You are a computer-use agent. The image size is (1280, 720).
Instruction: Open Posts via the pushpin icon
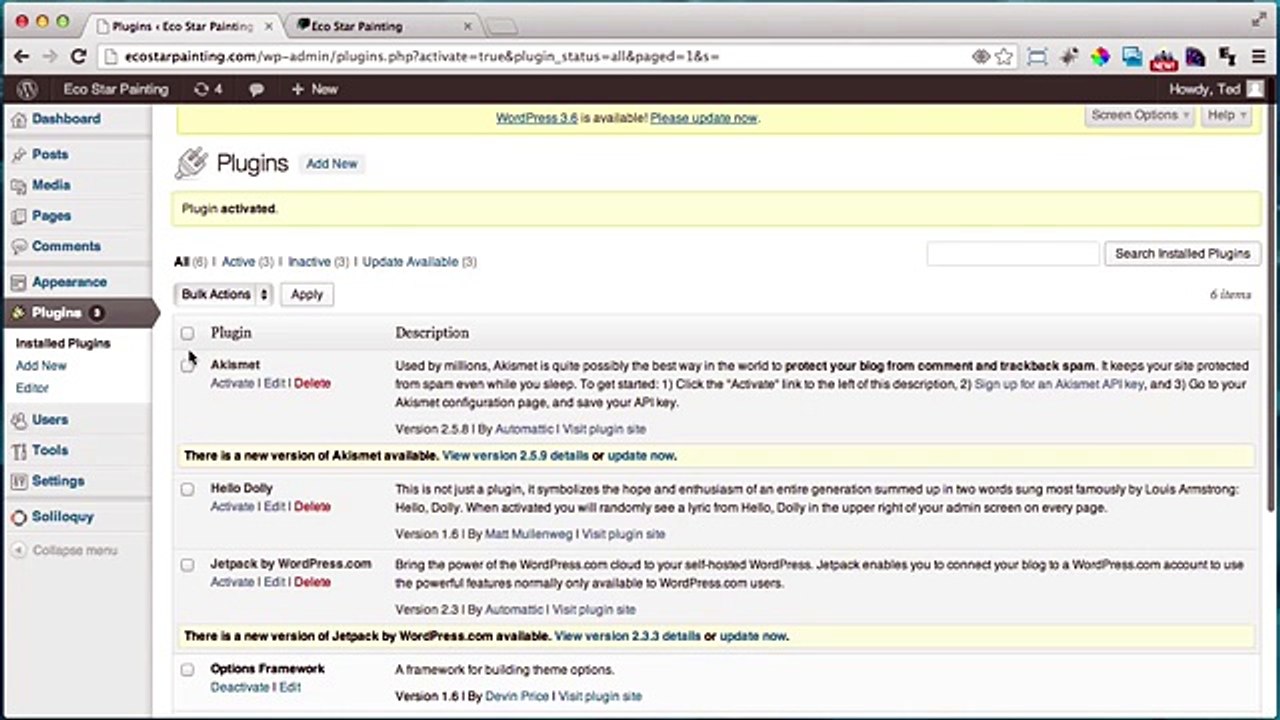coord(18,155)
